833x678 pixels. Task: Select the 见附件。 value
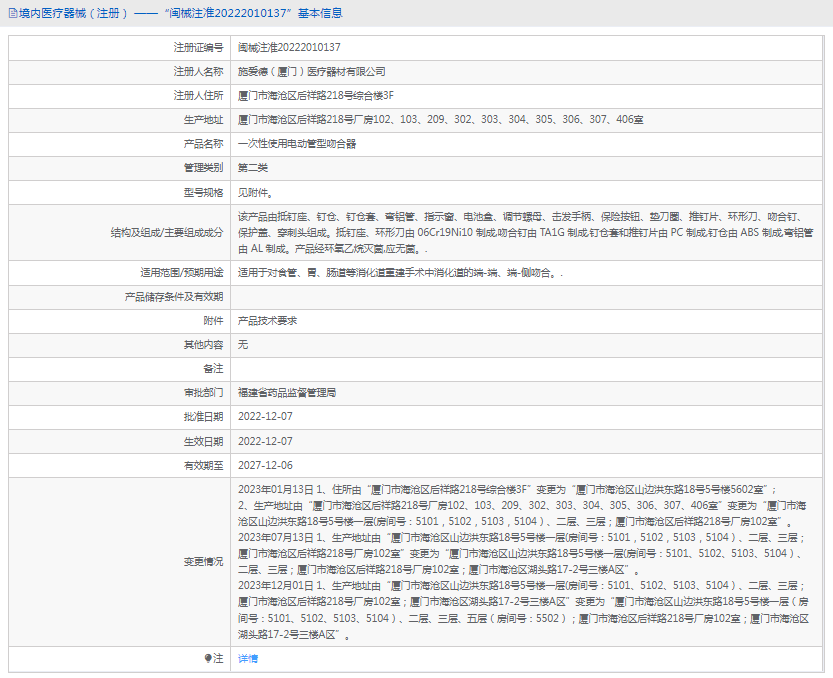pos(256,192)
